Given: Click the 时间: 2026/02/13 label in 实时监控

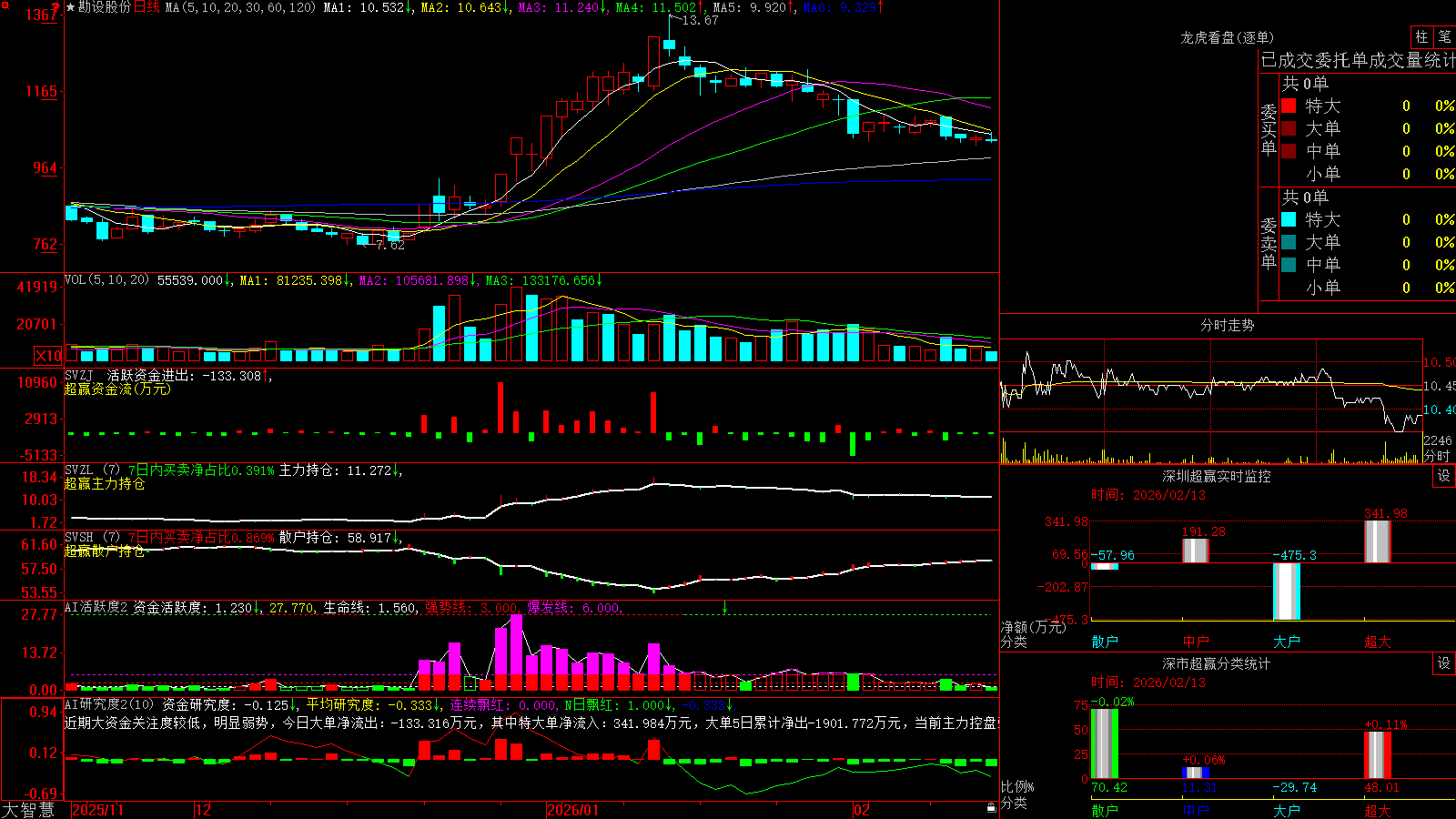Looking at the screenshot, I should point(1148,495).
